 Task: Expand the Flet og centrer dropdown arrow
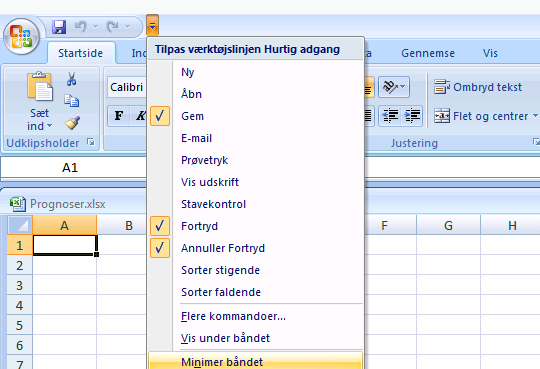tap(535, 116)
